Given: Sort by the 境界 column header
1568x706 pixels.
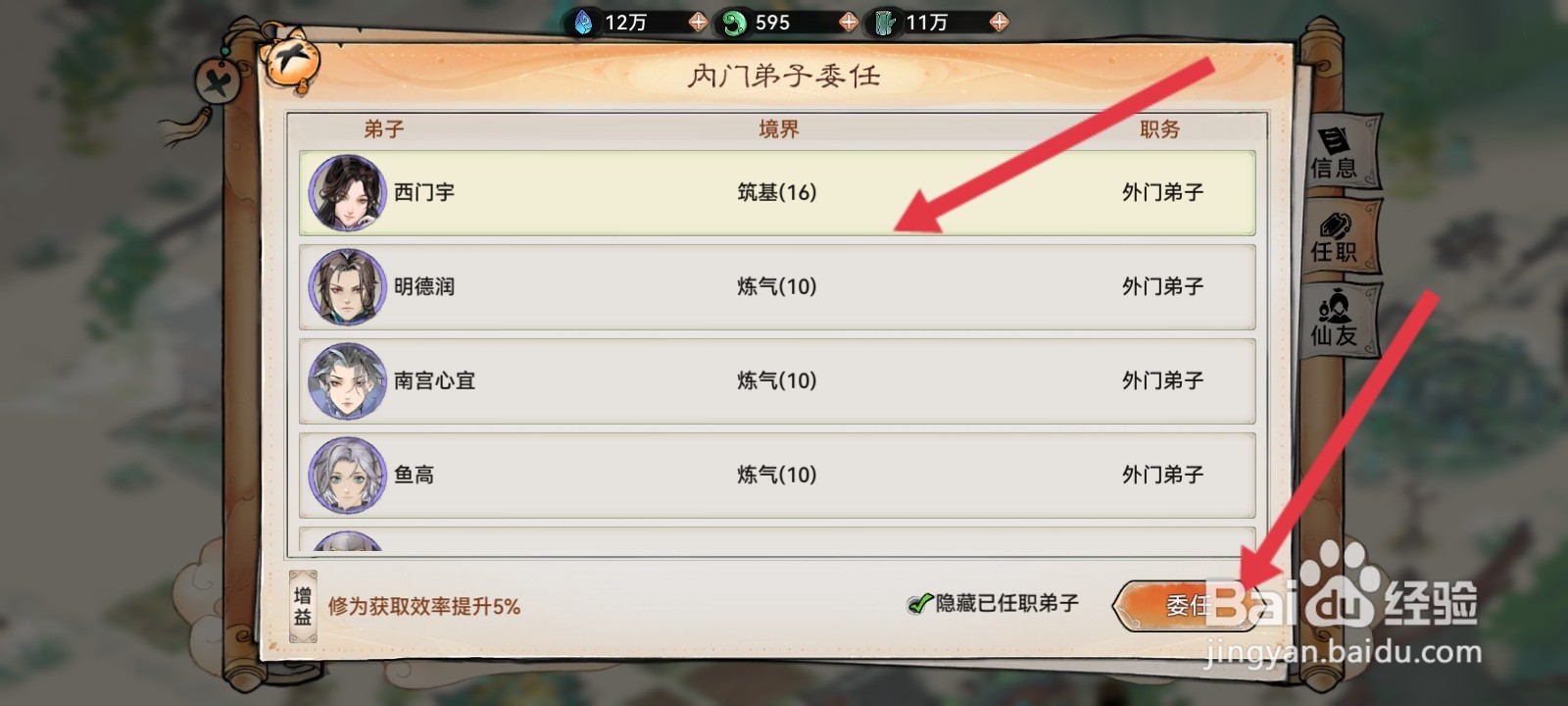Looking at the screenshot, I should (x=779, y=128).
